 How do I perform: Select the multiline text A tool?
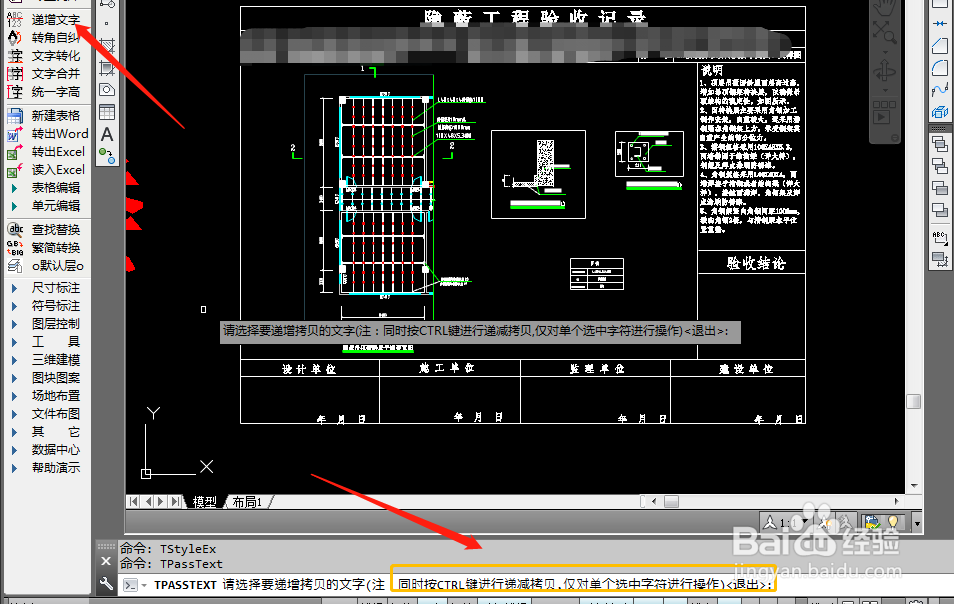(x=107, y=134)
